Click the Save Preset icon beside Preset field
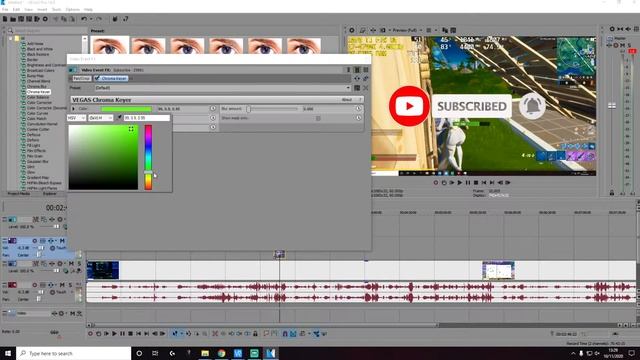Viewport: 640px width, 360px height. 357,88
